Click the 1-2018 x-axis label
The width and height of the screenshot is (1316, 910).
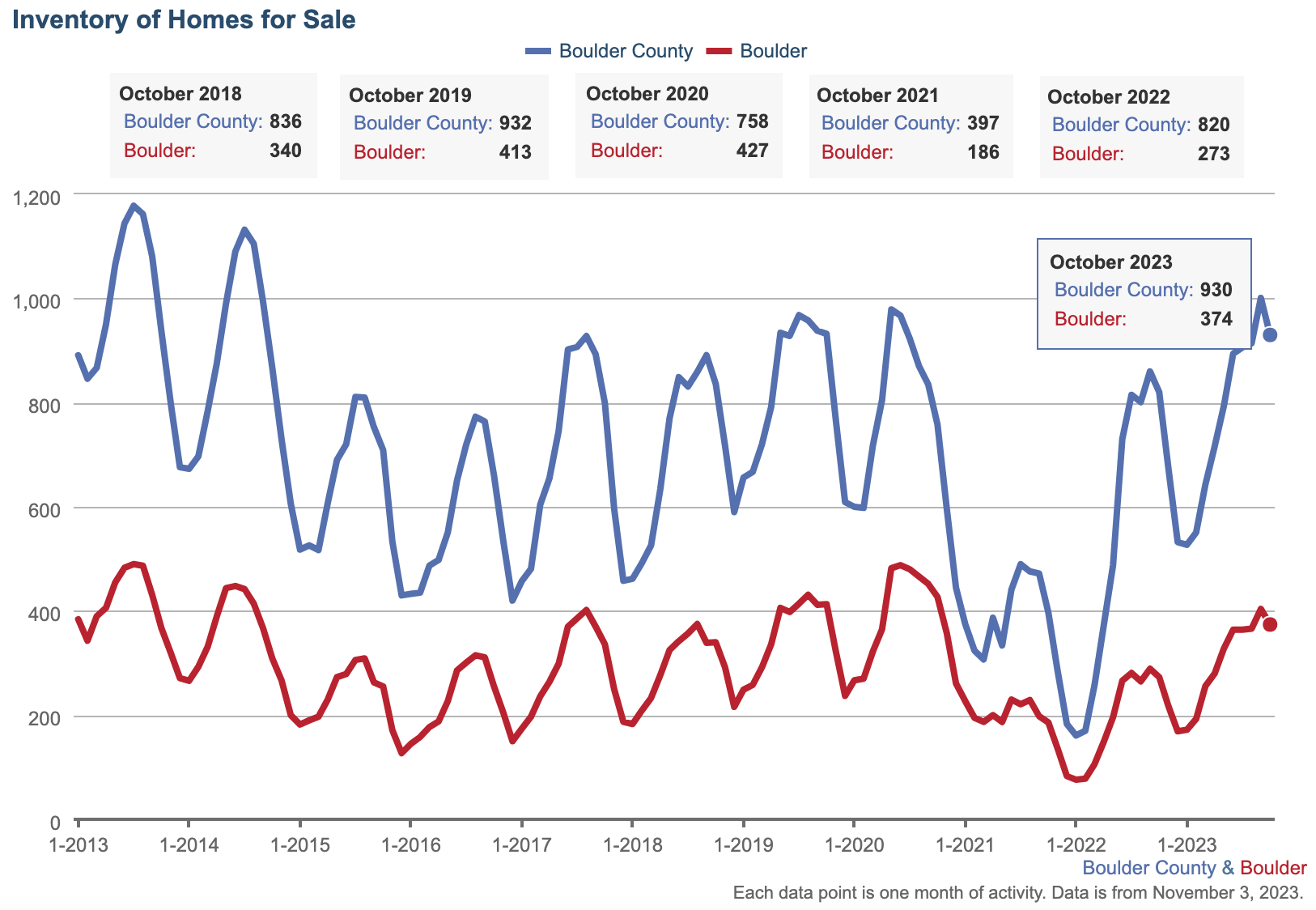point(633,845)
